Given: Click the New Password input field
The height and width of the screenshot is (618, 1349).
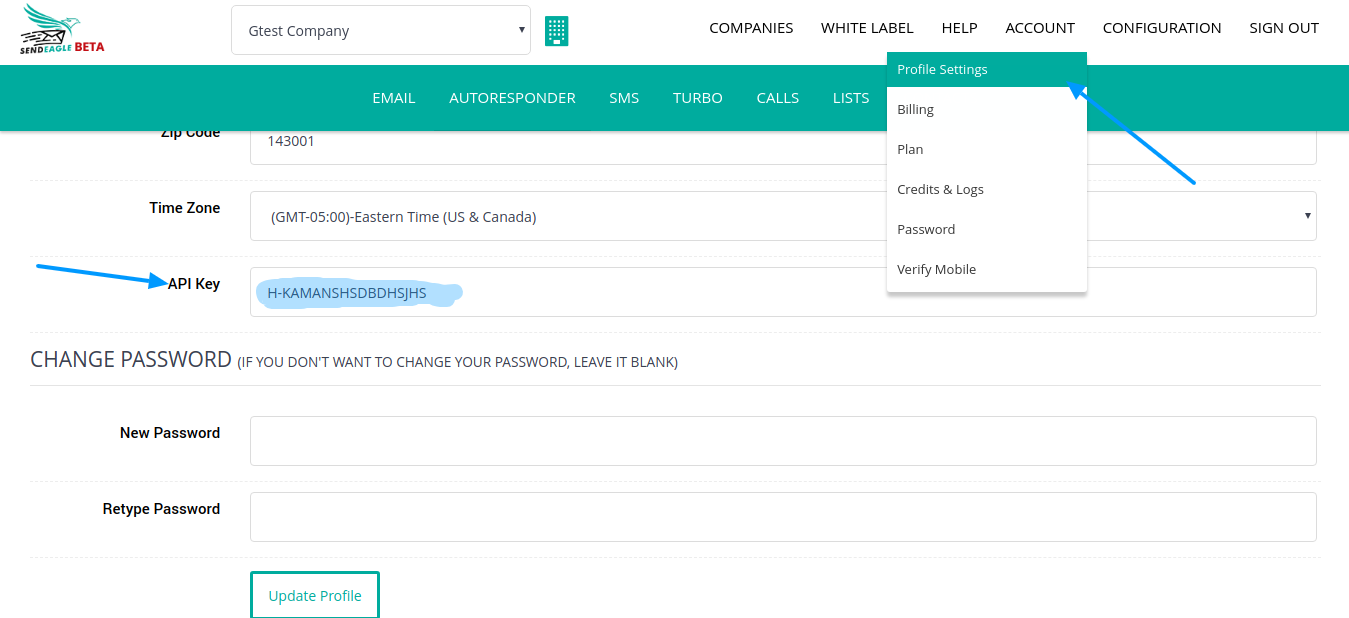Looking at the screenshot, I should tap(782, 441).
